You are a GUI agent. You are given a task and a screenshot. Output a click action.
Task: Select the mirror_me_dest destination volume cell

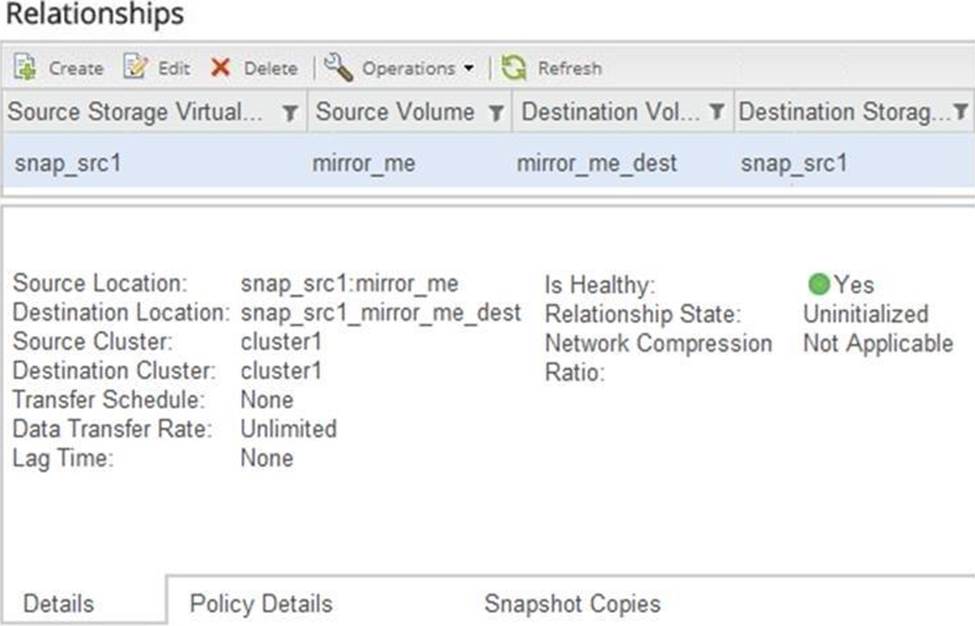click(x=596, y=162)
